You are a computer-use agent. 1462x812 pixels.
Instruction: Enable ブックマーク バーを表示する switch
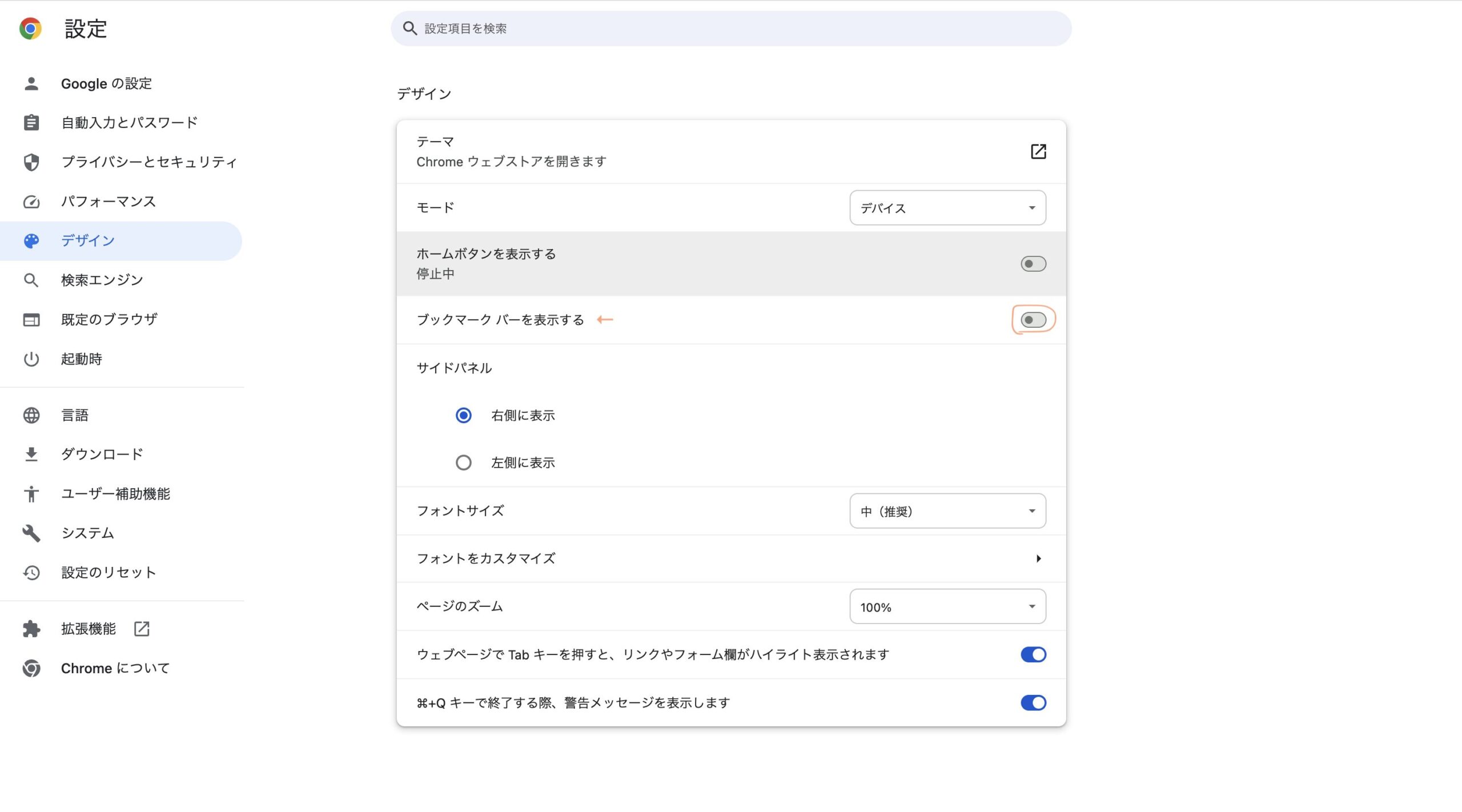coord(1033,320)
